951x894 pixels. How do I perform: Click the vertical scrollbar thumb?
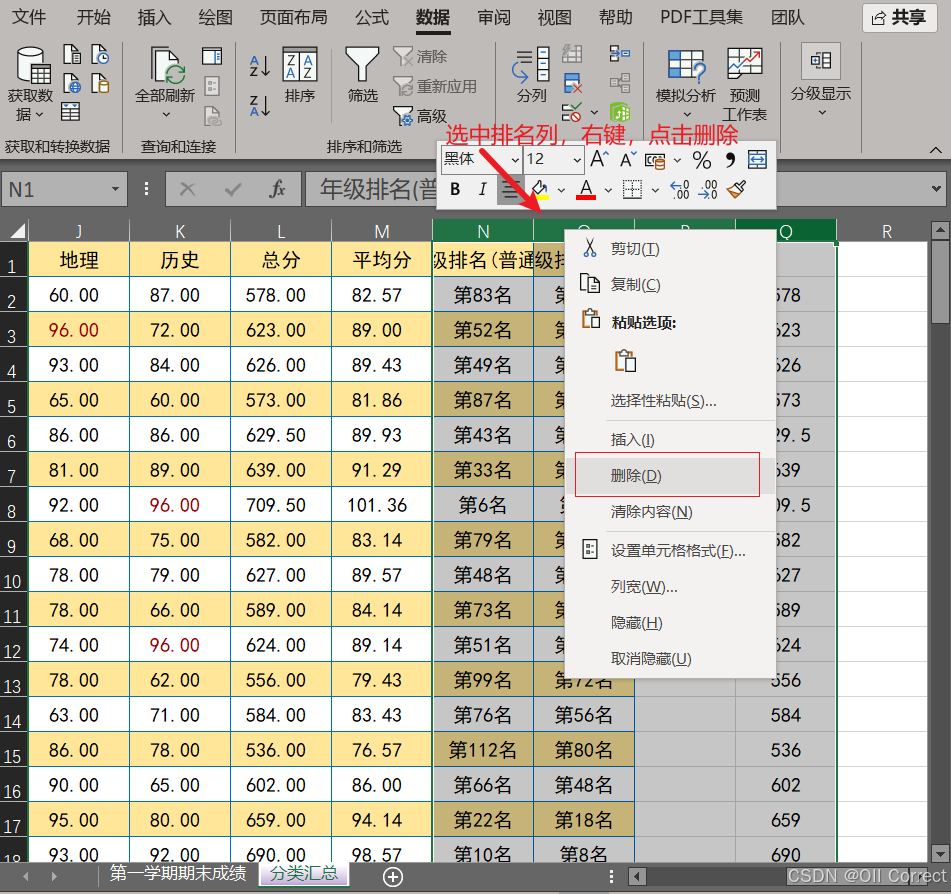[939, 282]
